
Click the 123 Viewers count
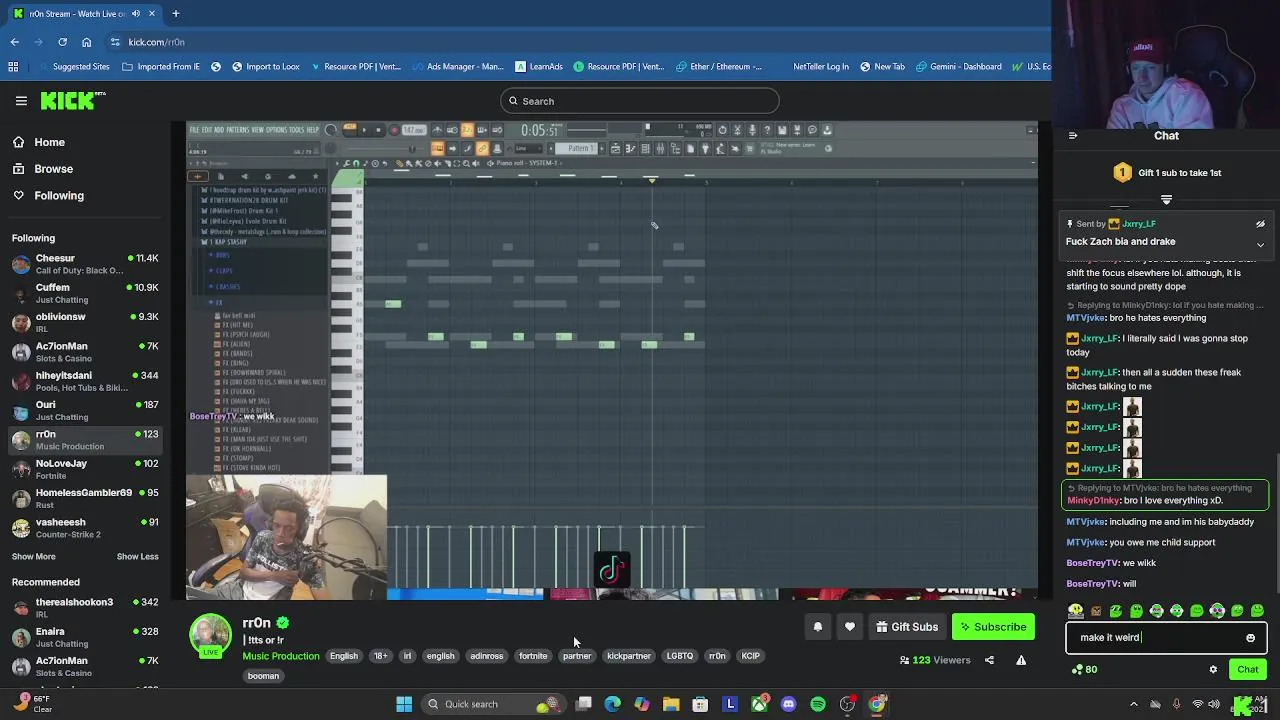[x=935, y=660]
